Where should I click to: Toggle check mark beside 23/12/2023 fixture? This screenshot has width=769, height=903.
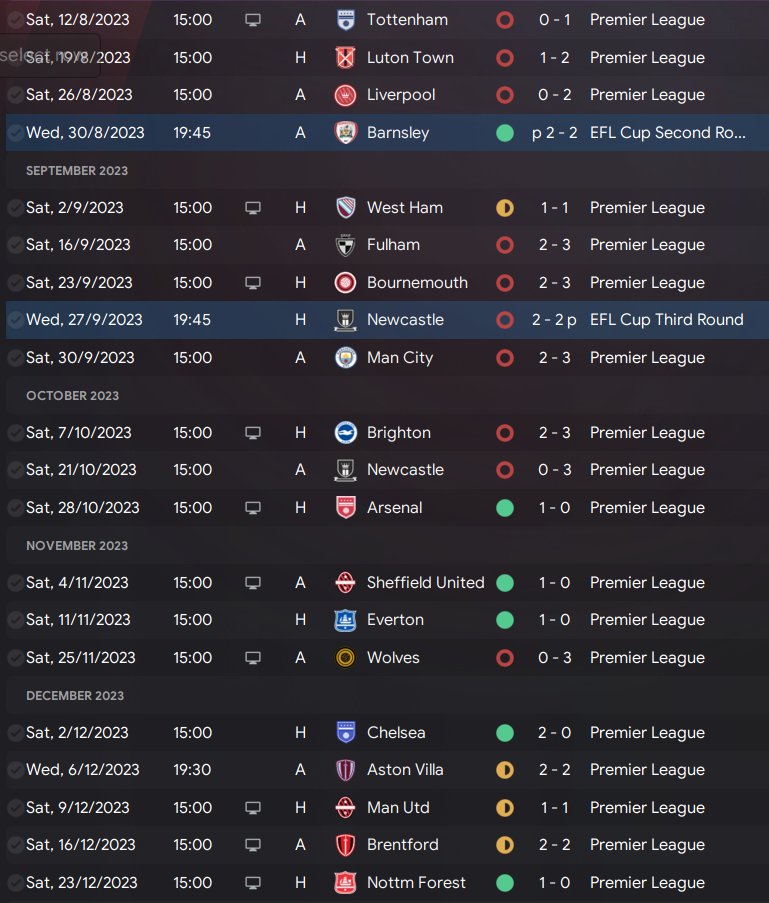(15, 883)
